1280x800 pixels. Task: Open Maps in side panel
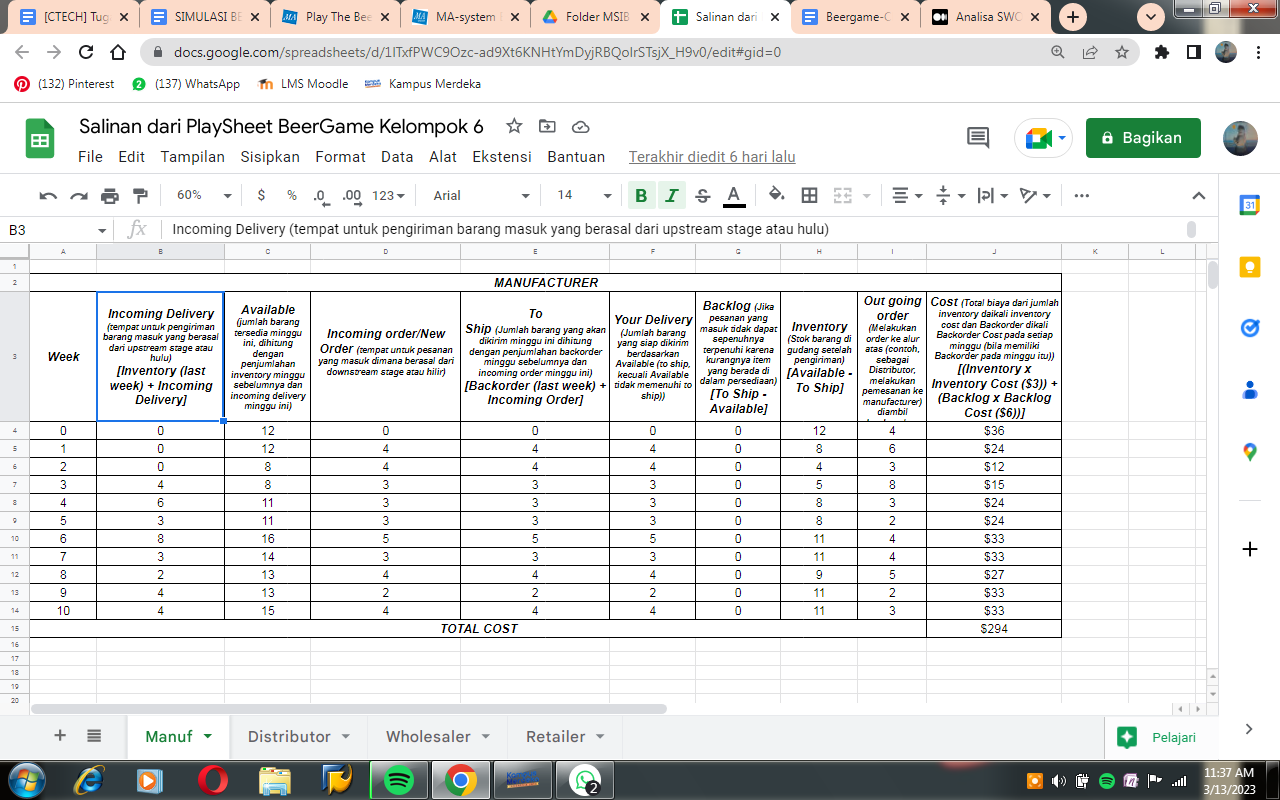tap(1249, 452)
